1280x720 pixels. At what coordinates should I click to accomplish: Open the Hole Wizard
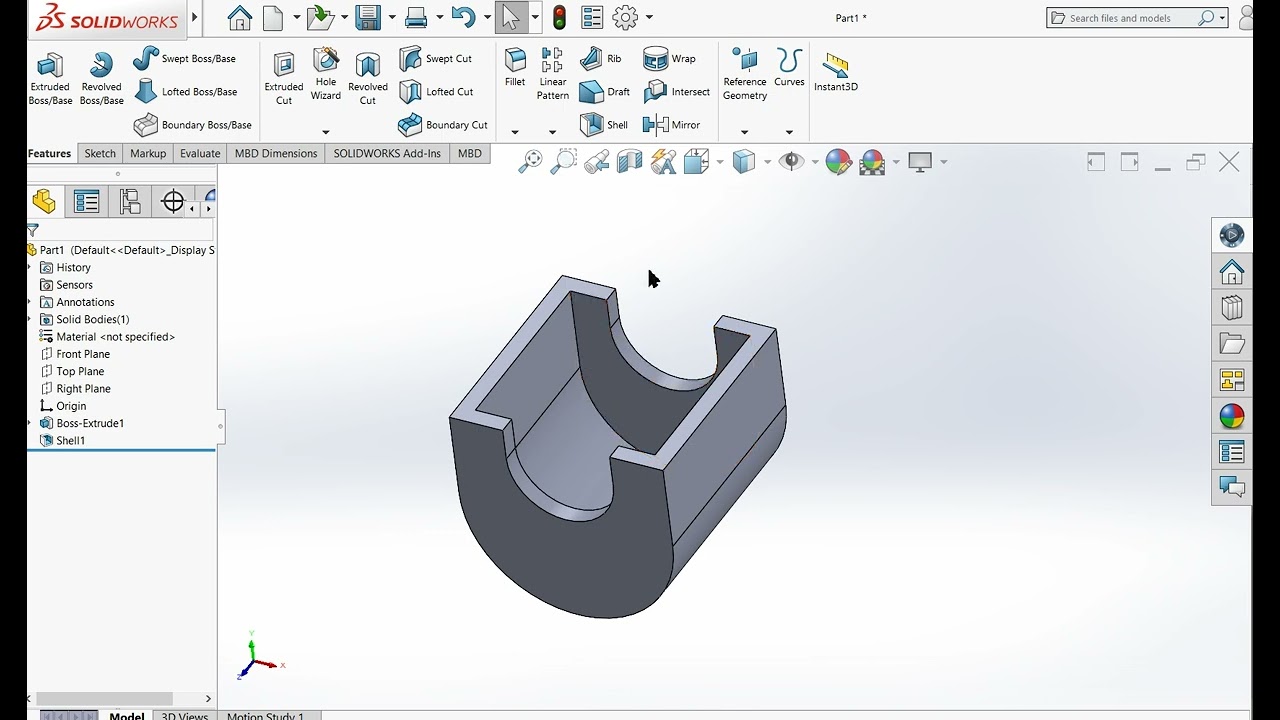pyautogui.click(x=326, y=75)
